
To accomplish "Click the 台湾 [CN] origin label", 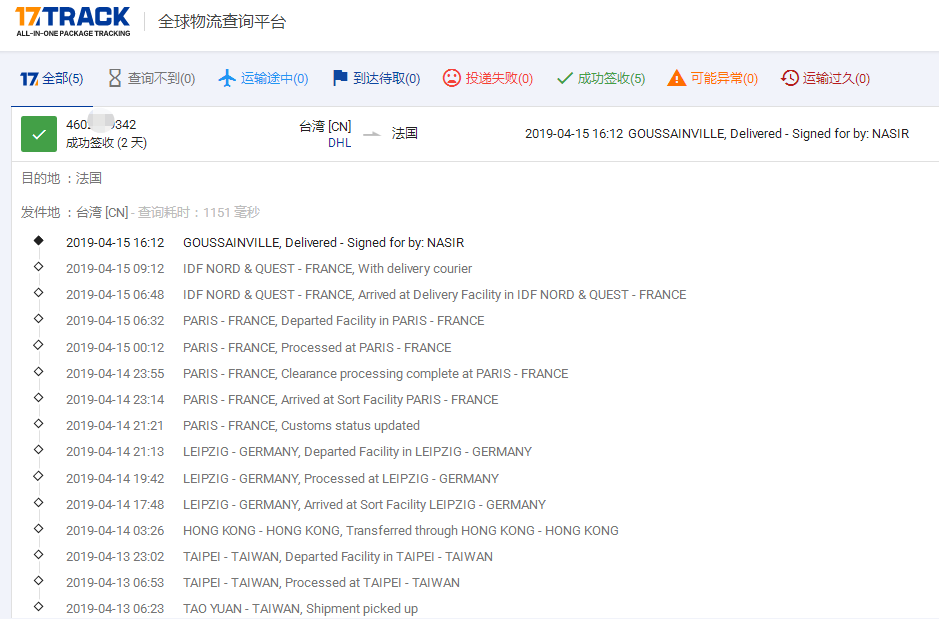I will (325, 126).
